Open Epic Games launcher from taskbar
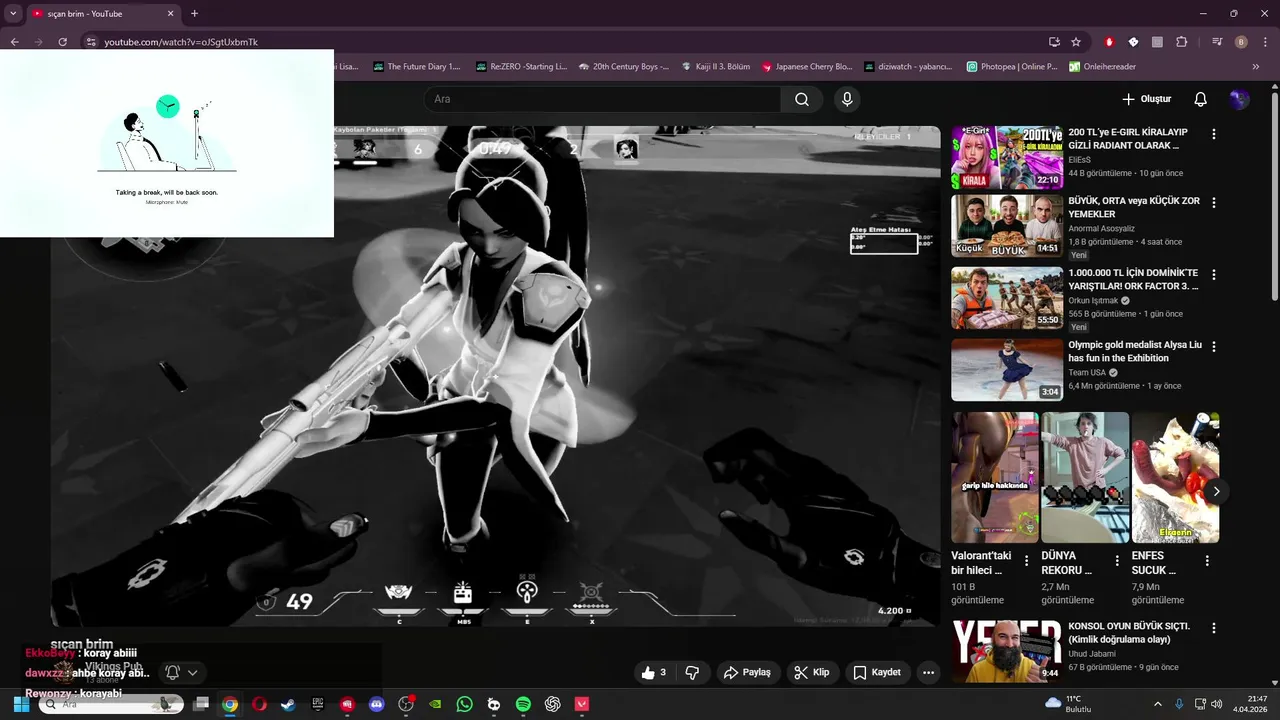 318,704
